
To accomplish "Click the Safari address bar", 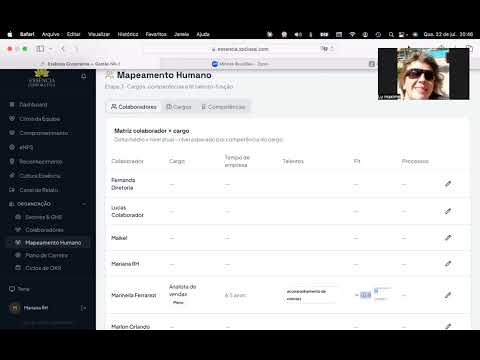I will 240,49.
